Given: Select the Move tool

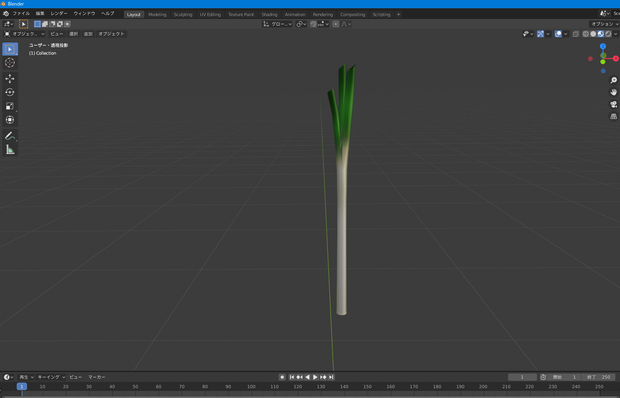Looking at the screenshot, I should tap(10, 79).
